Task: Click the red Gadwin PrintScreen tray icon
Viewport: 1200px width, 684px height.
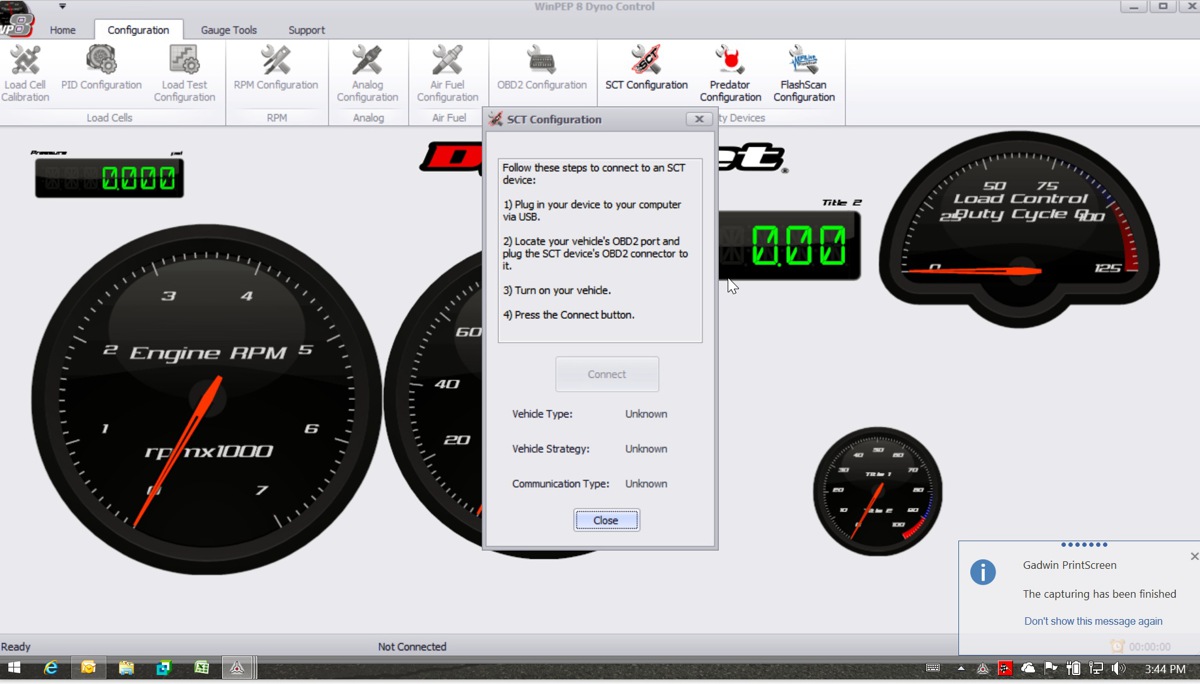Action: (x=1005, y=668)
